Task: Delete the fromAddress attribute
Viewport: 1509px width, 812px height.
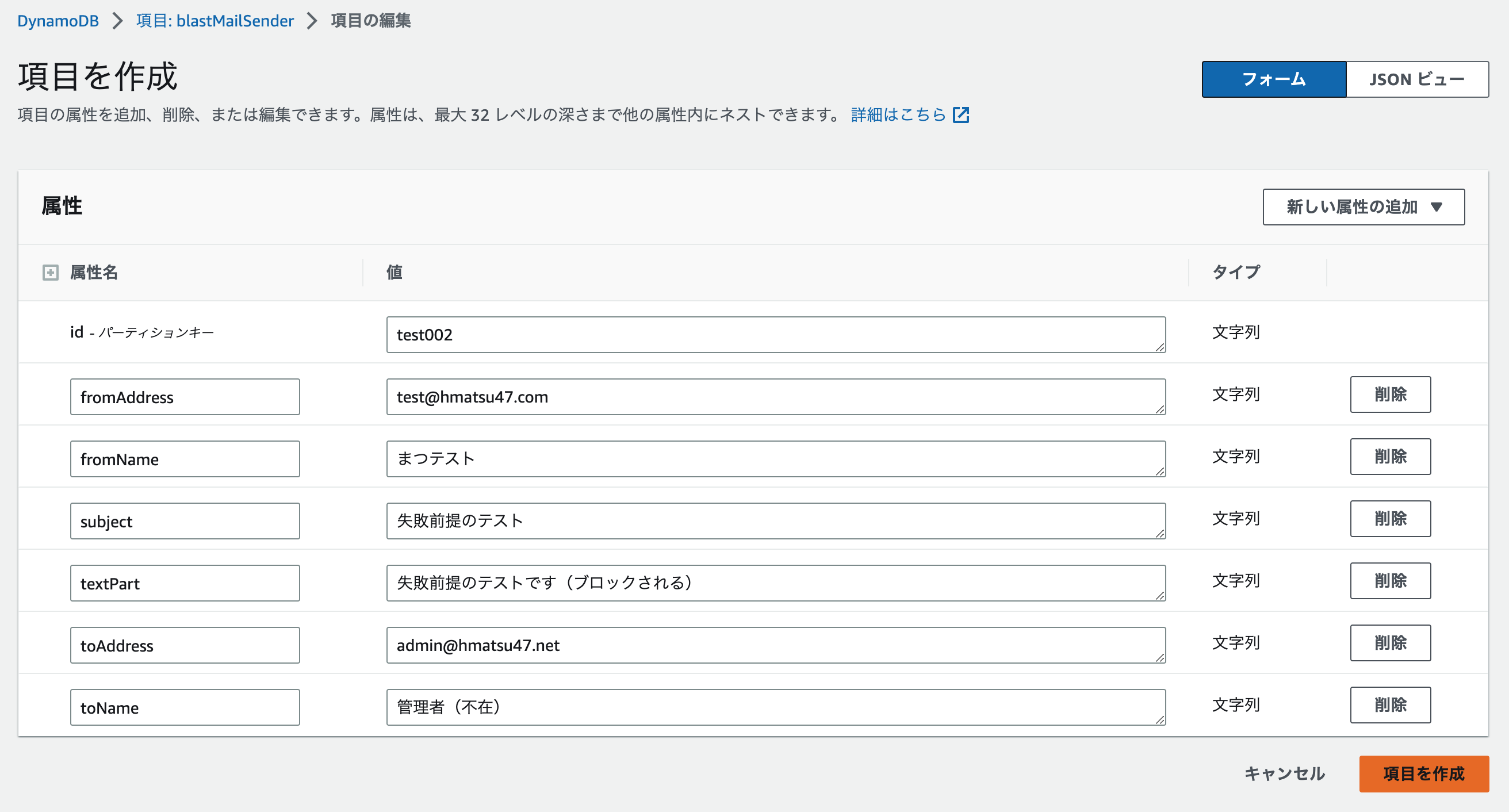Action: (1390, 394)
